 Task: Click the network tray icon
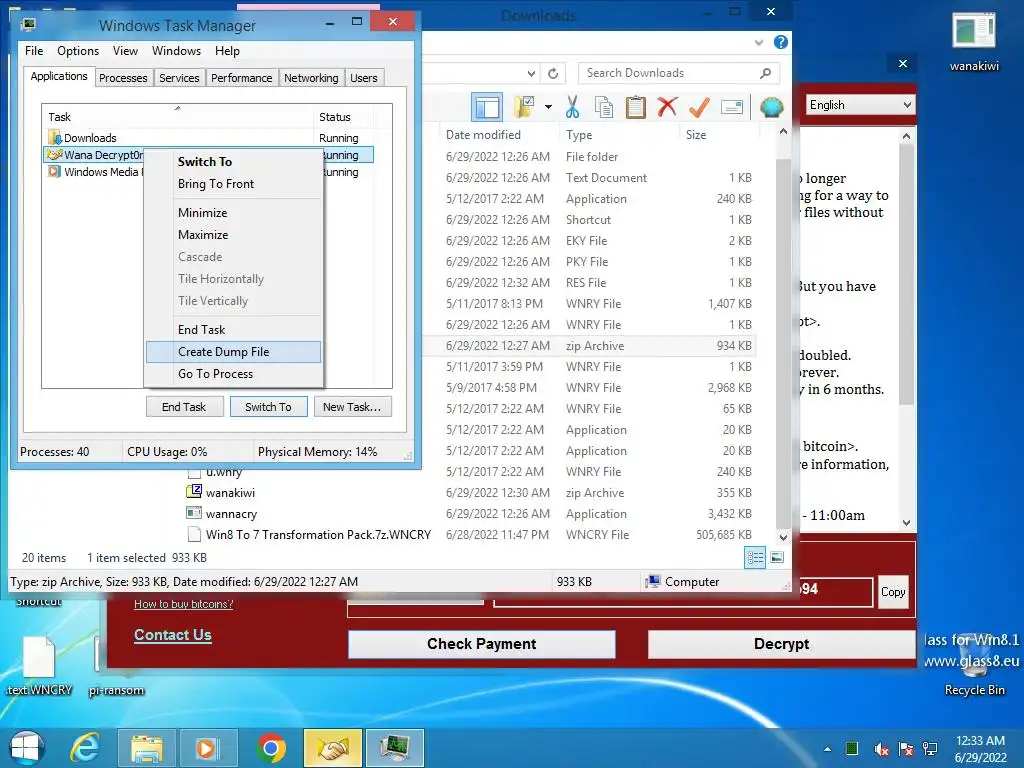click(x=930, y=749)
